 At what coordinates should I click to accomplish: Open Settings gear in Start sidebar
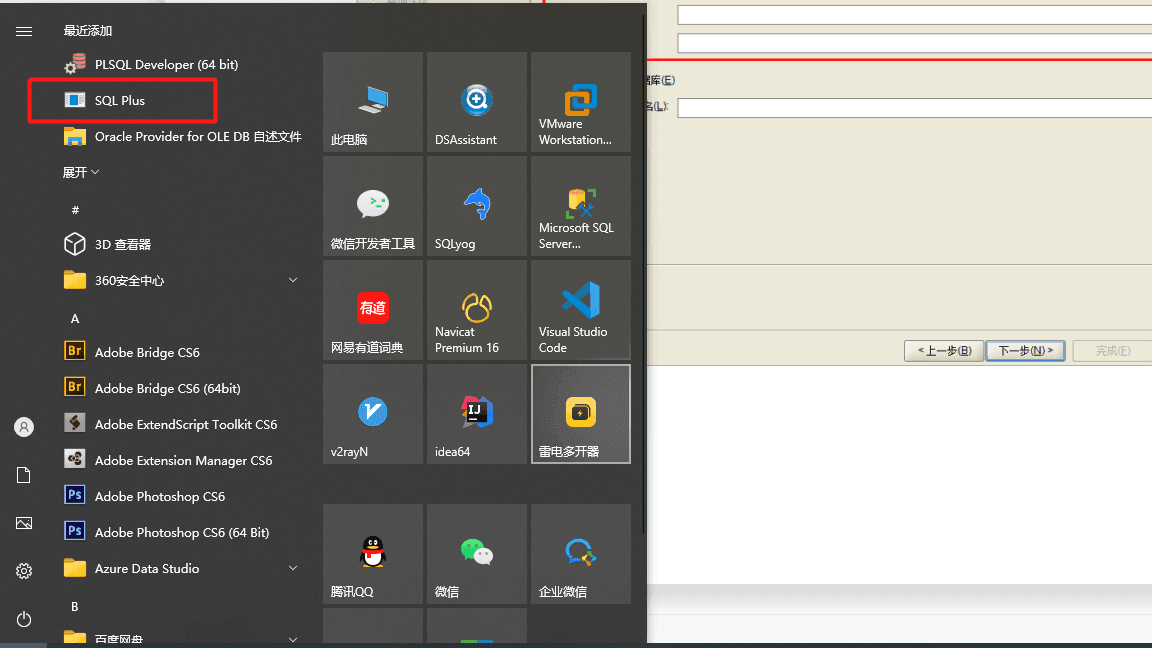pyautogui.click(x=24, y=571)
